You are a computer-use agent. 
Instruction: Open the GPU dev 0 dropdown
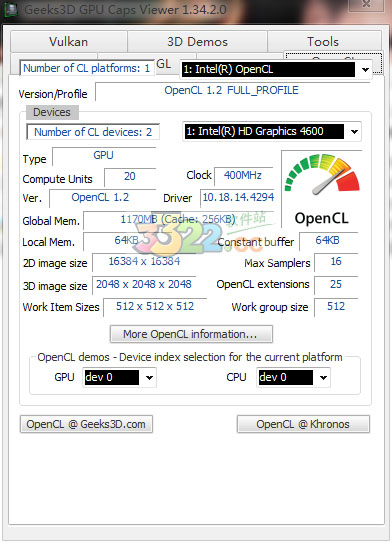point(149,377)
